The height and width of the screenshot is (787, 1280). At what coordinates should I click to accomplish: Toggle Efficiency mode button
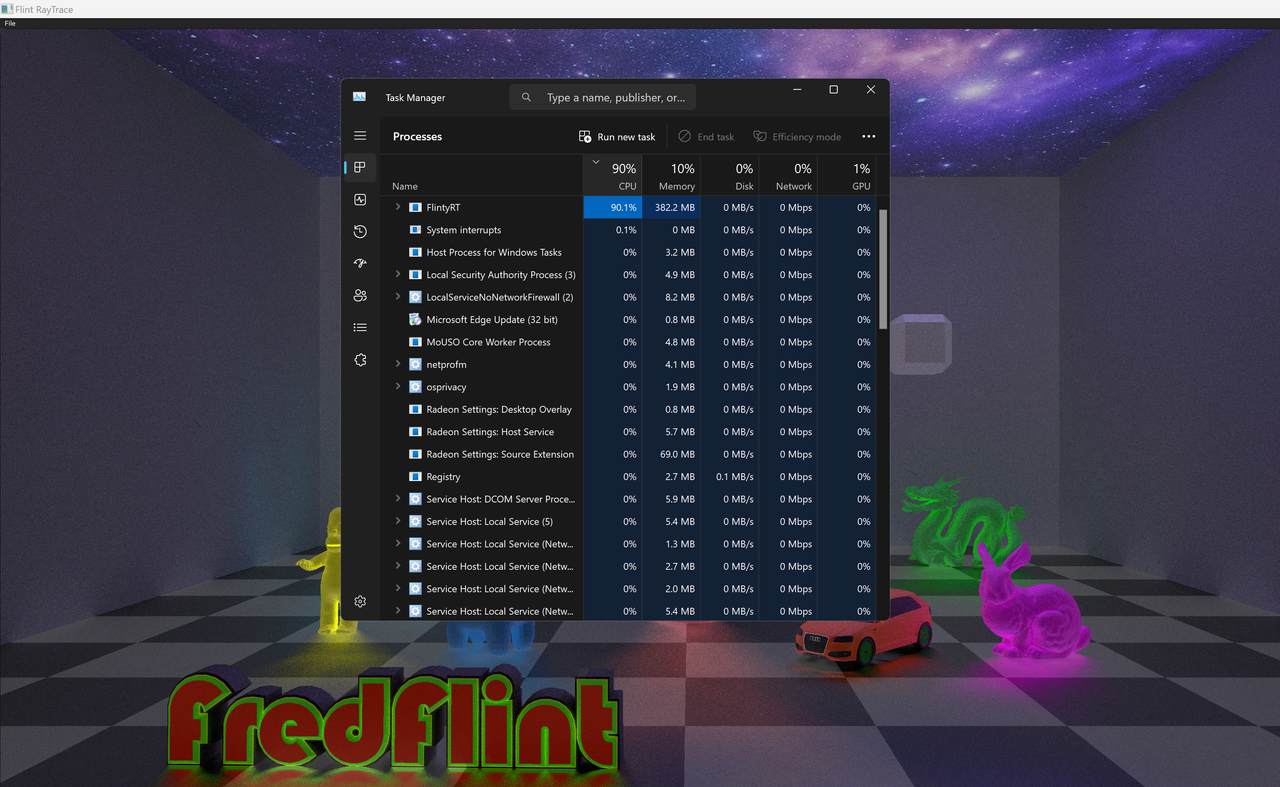tap(797, 137)
